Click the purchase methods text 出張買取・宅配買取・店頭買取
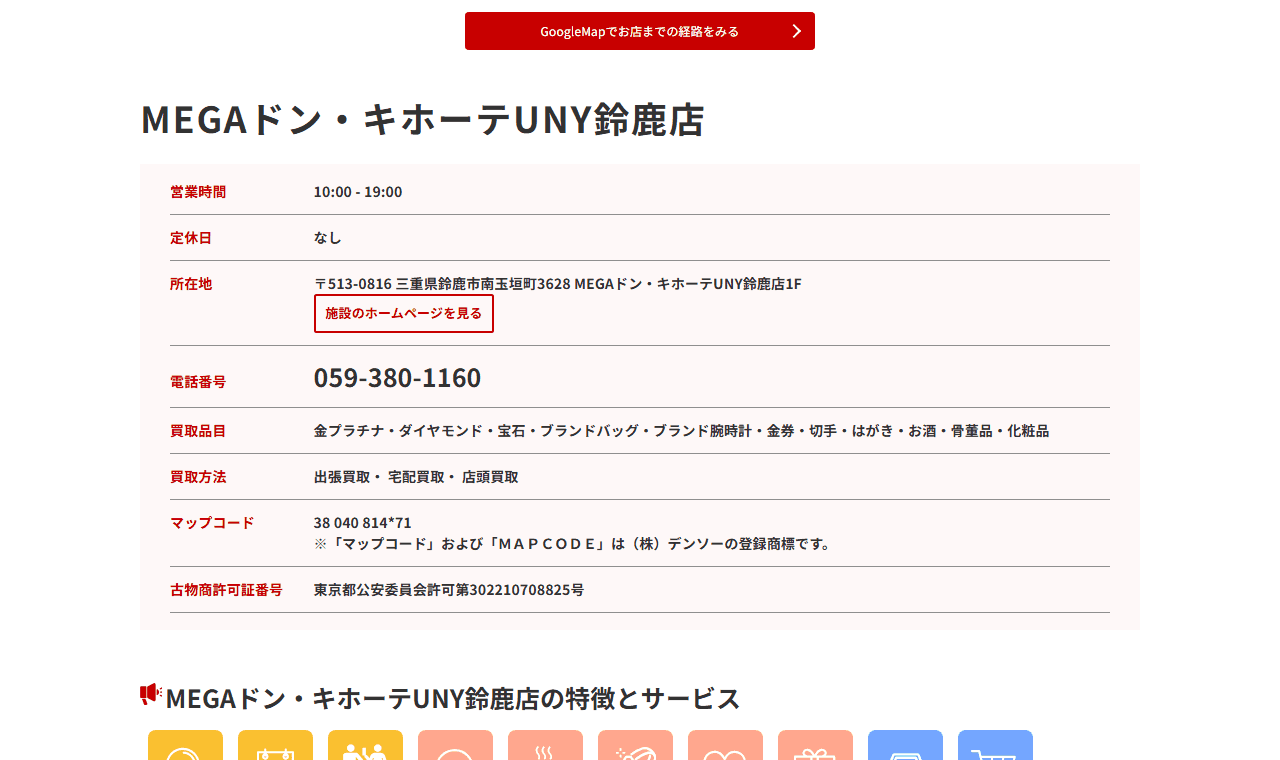Image resolution: width=1280 pixels, height=760 pixels. click(x=416, y=477)
